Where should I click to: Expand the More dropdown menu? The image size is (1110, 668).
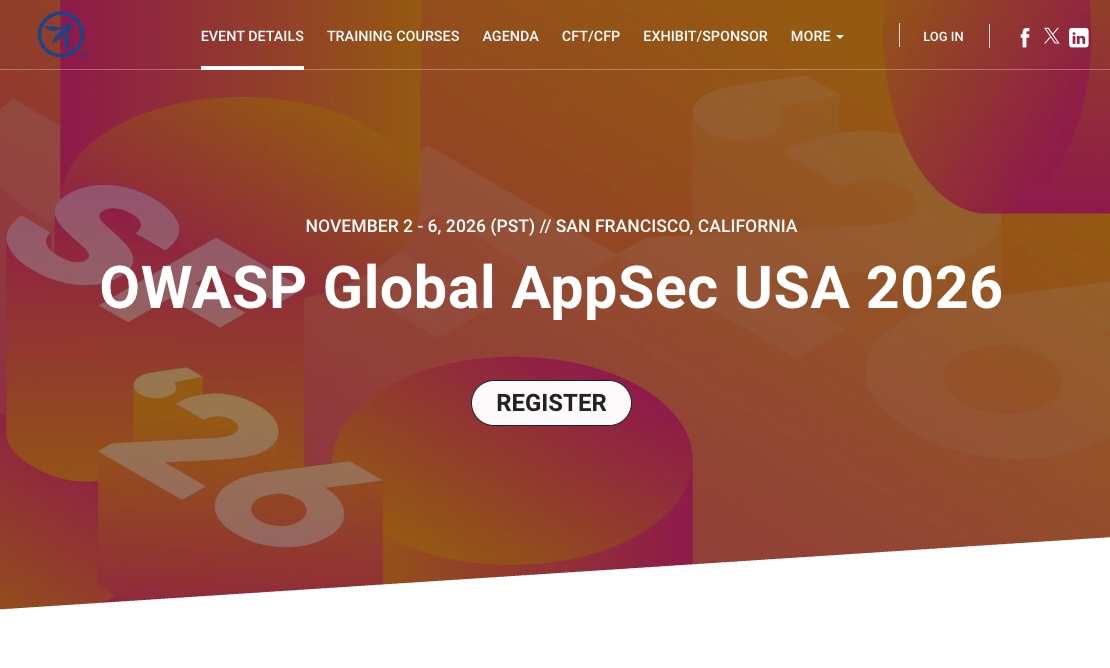[x=817, y=36]
